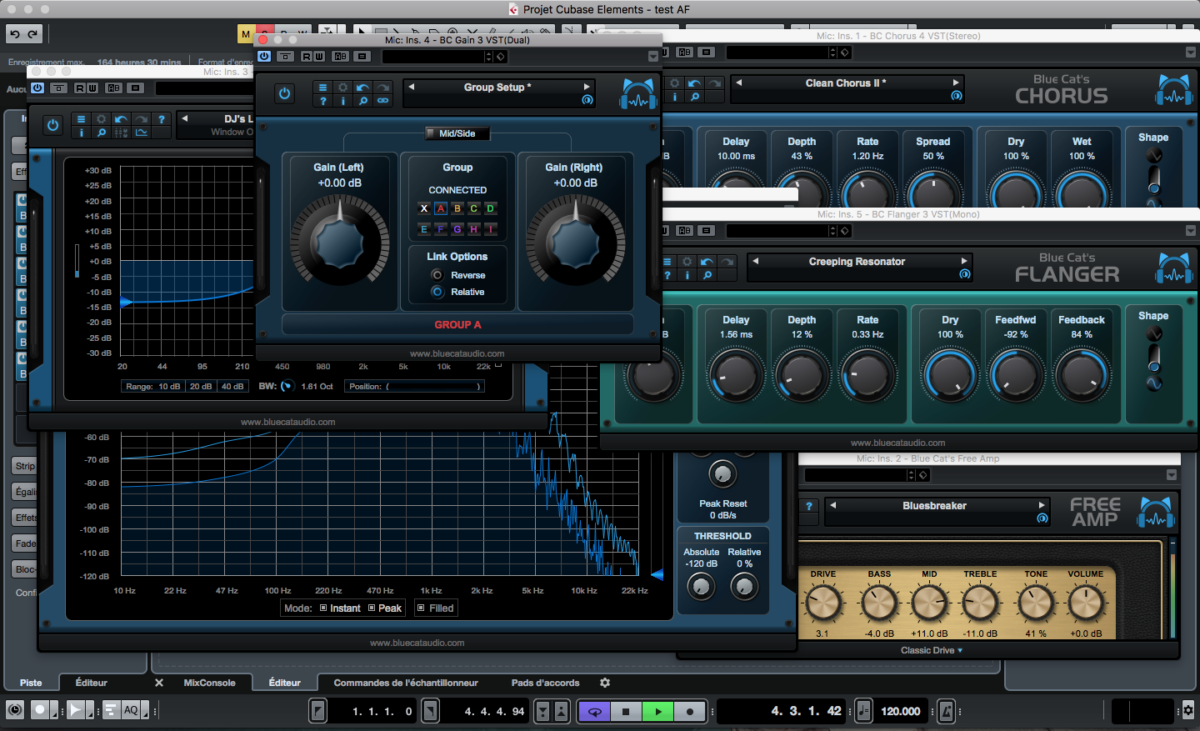The height and width of the screenshot is (731, 1200).
Task: Toggle the Filled mode checkbox
Action: tap(420, 608)
